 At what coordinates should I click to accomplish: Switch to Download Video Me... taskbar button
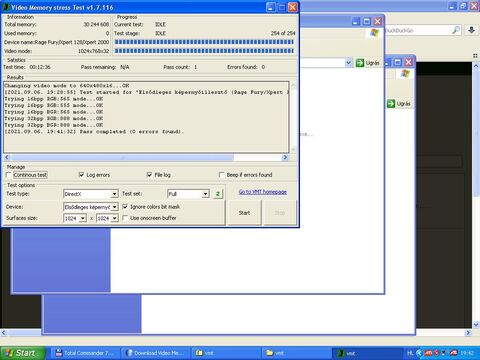pos(155,353)
